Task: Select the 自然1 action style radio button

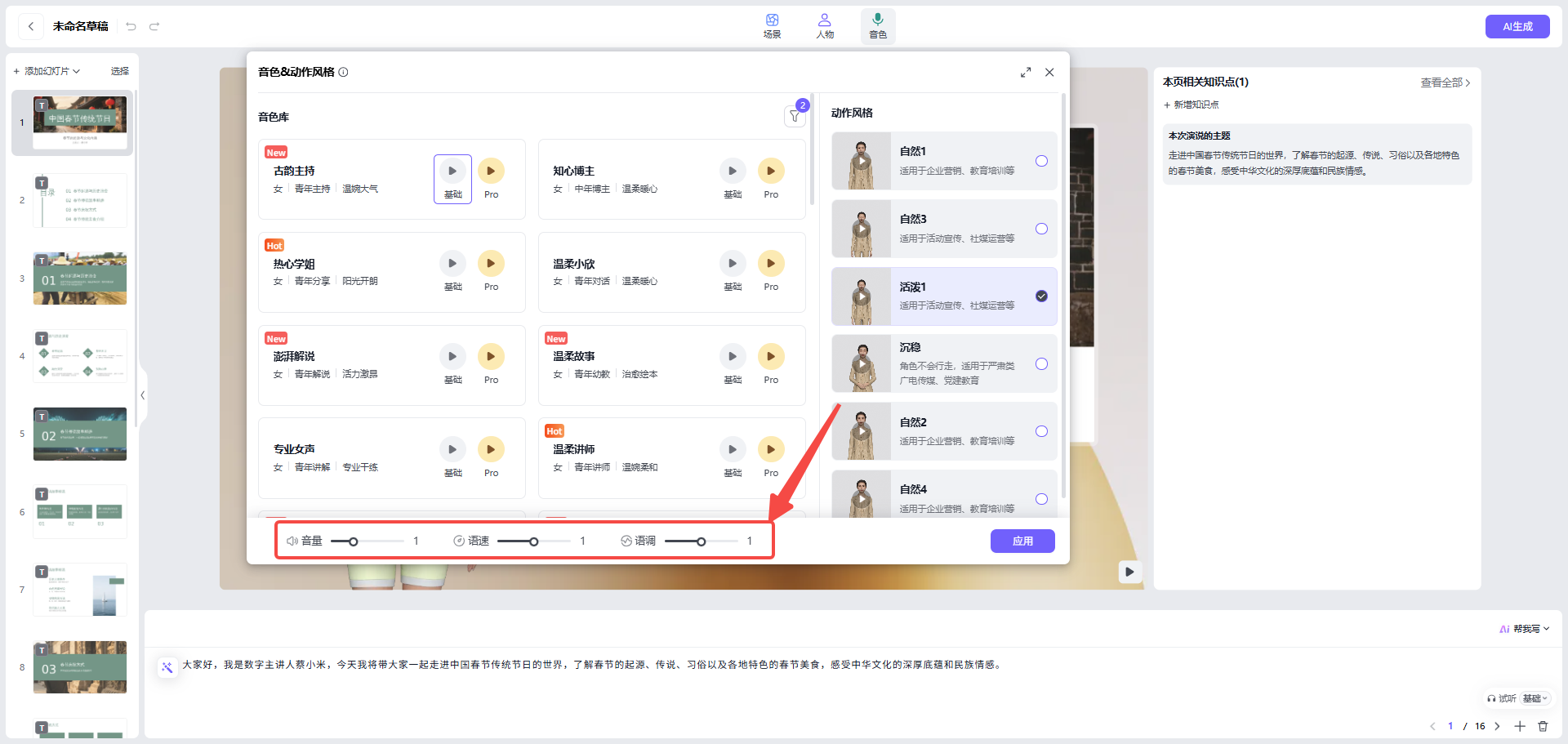Action: coord(1041,161)
